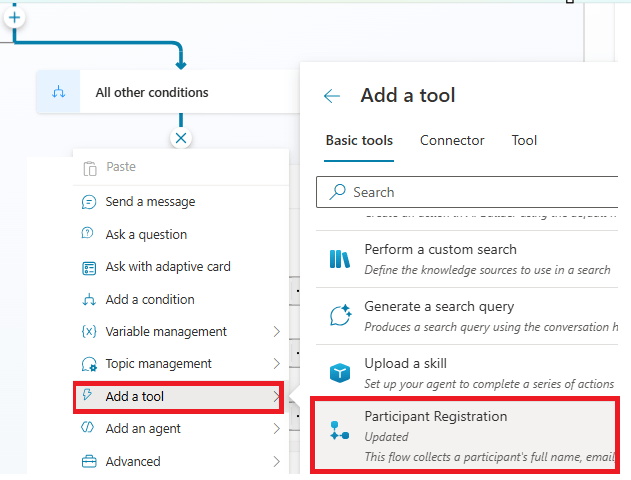Expand the Add an agent submenu chevron
The height and width of the screenshot is (480, 631).
(276, 429)
